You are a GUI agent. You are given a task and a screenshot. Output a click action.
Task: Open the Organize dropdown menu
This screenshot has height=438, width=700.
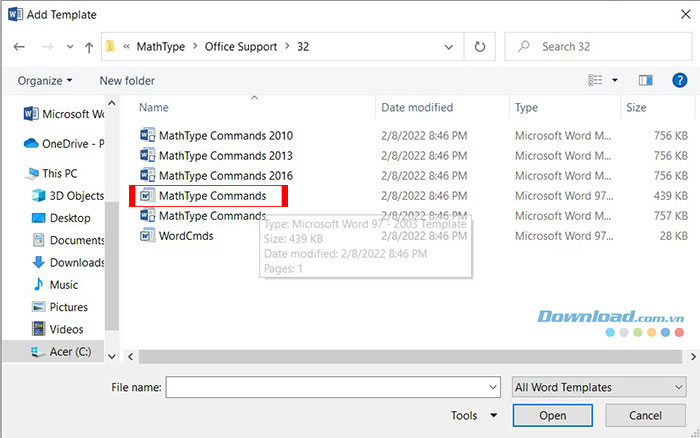coord(45,80)
